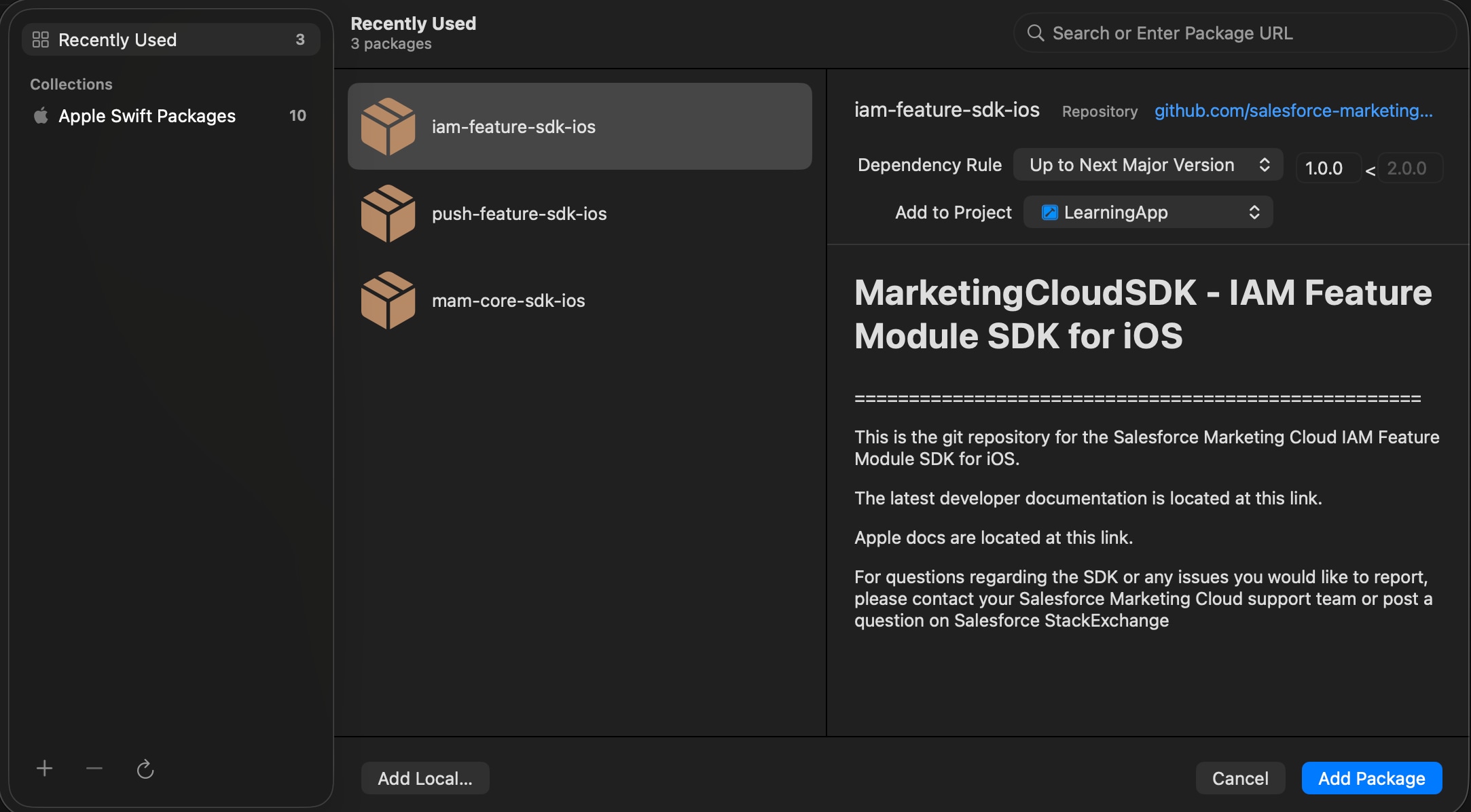Open the Dependency Rule dropdown

click(x=1147, y=164)
